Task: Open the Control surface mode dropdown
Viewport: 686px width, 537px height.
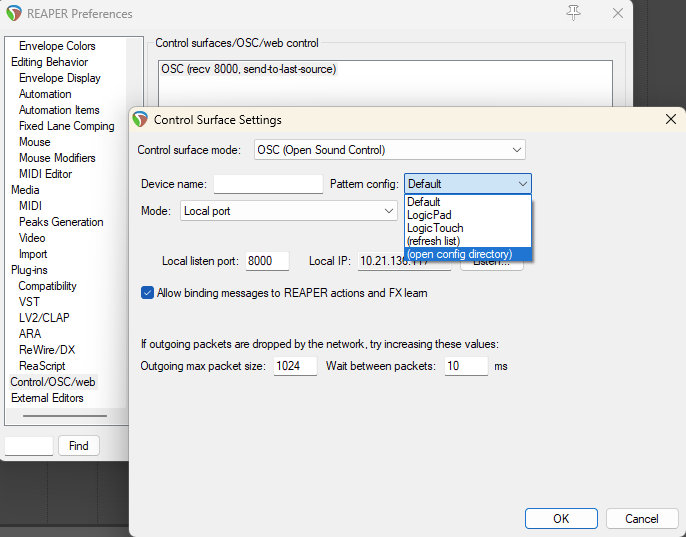Action: 389,150
